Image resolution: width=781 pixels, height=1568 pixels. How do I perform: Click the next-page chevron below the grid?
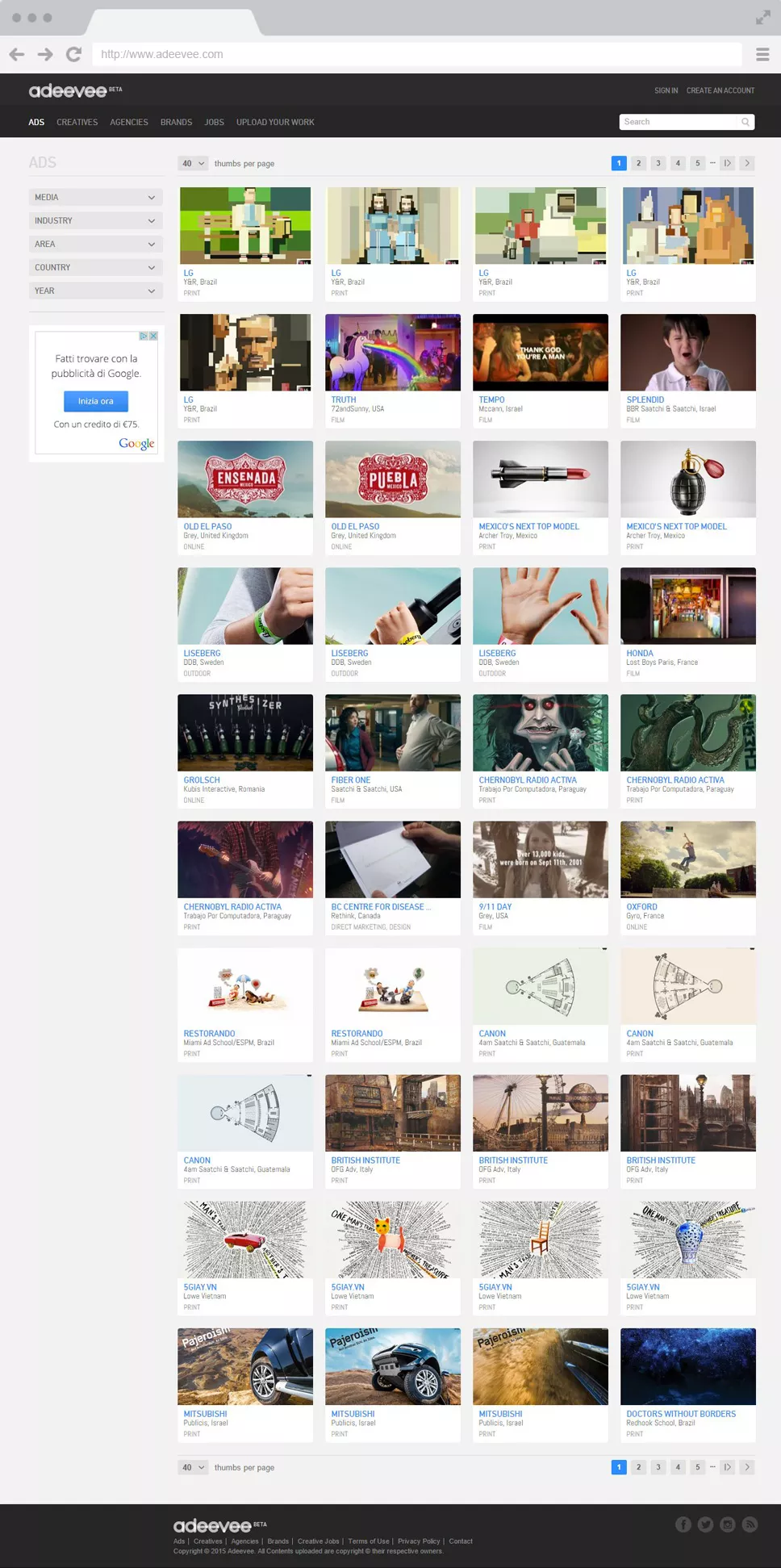pos(747,1467)
